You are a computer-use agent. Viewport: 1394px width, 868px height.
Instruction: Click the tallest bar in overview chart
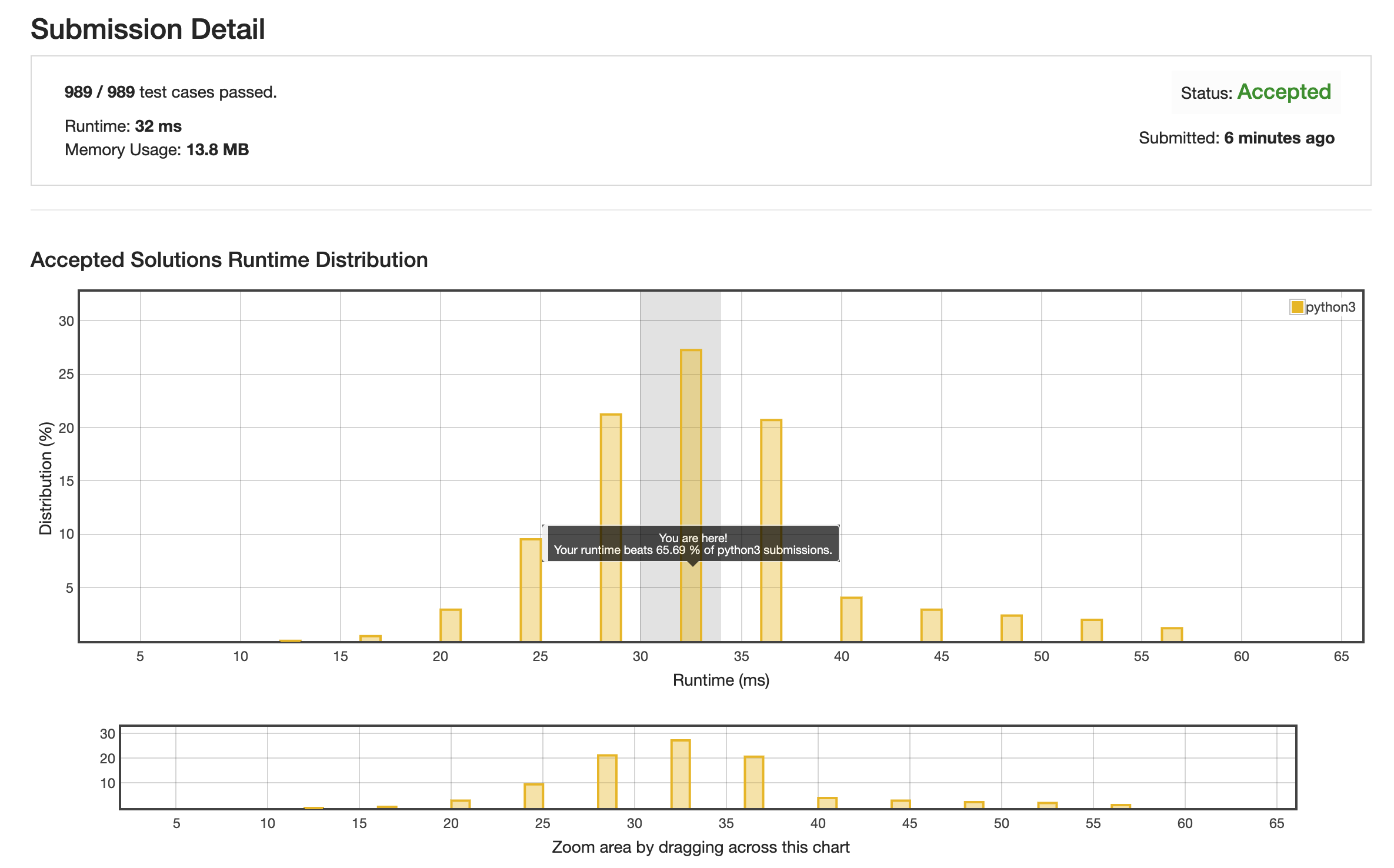pyautogui.click(x=681, y=773)
